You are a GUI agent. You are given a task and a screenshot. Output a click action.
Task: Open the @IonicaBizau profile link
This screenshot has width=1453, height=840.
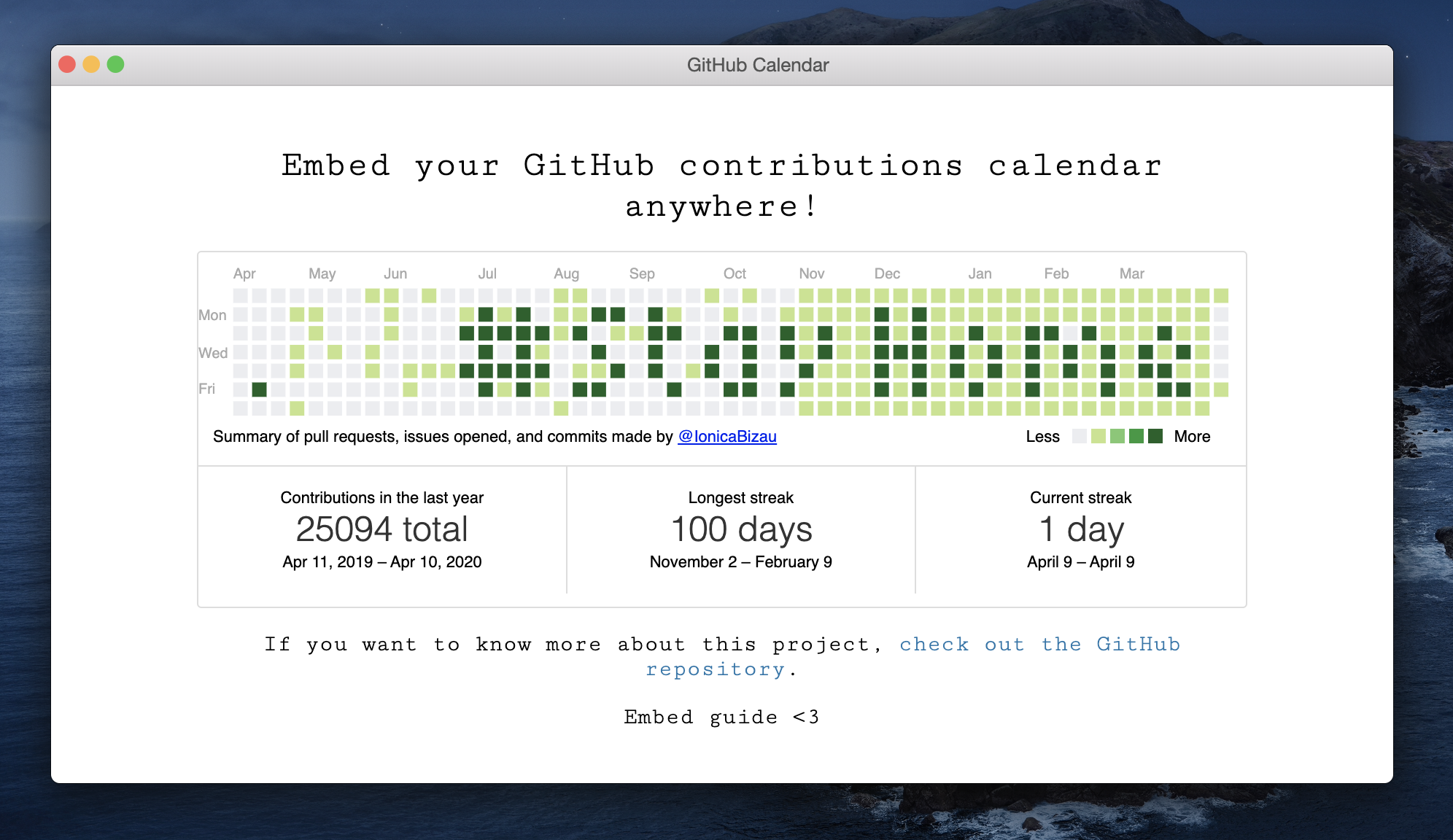(x=726, y=436)
